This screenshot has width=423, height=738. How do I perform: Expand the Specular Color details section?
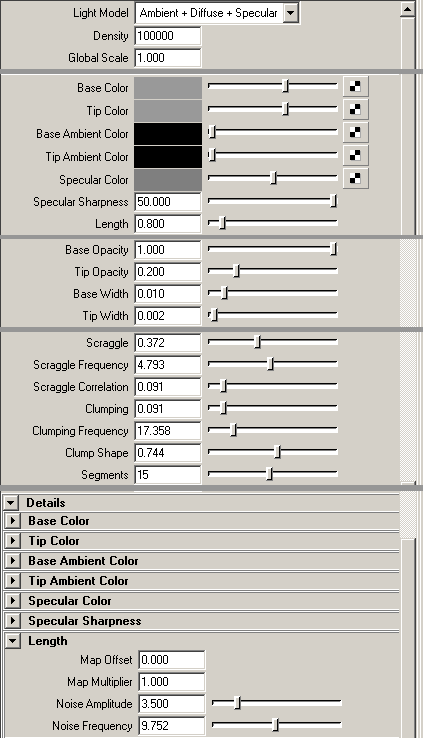click(x=12, y=601)
